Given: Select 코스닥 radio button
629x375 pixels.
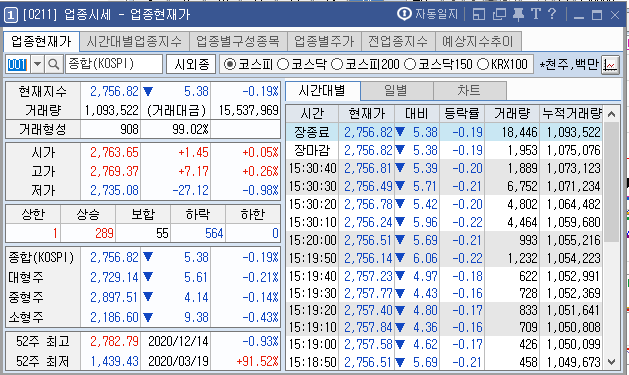Looking at the screenshot, I should tap(283, 64).
